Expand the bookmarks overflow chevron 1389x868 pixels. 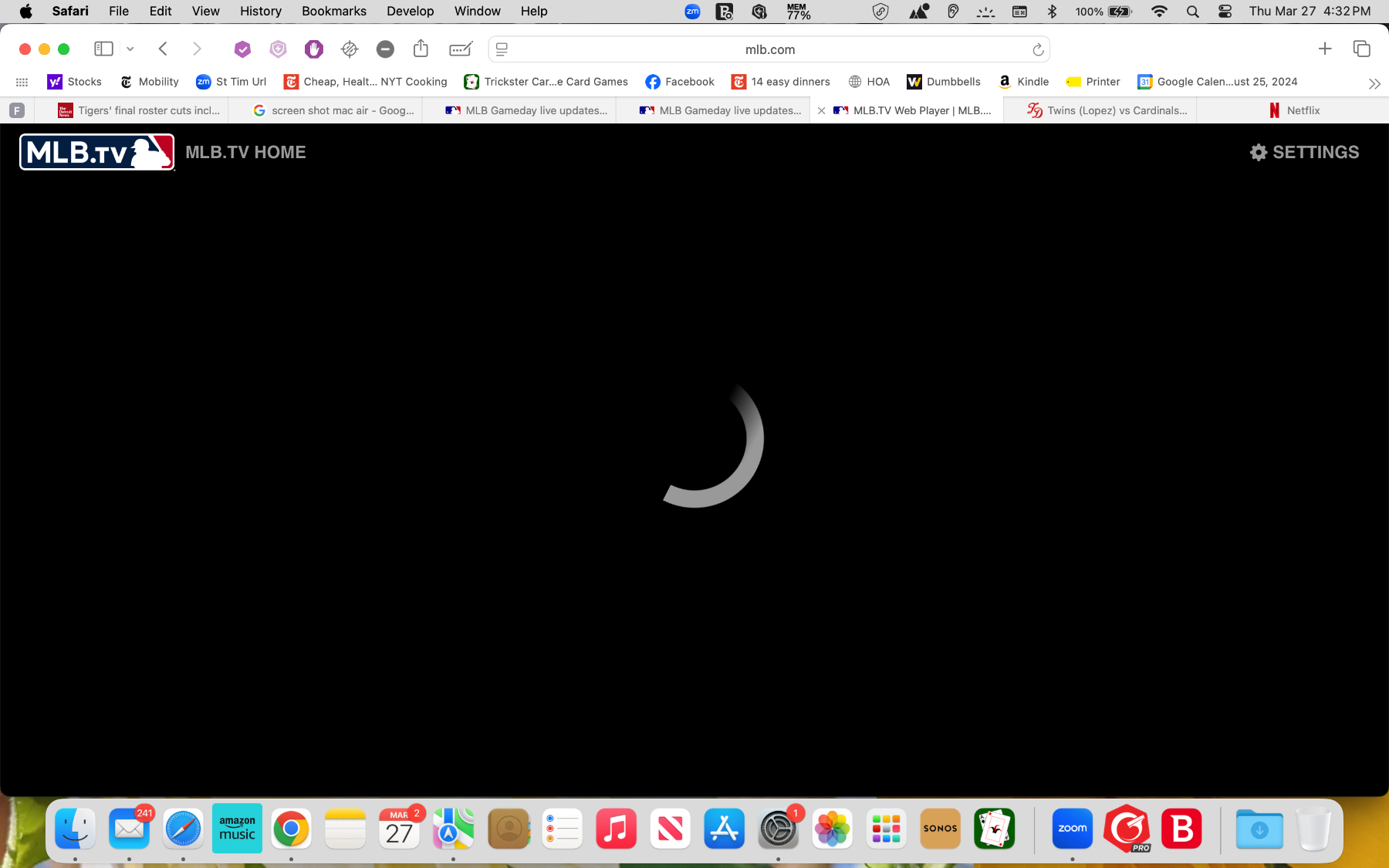point(1374,83)
